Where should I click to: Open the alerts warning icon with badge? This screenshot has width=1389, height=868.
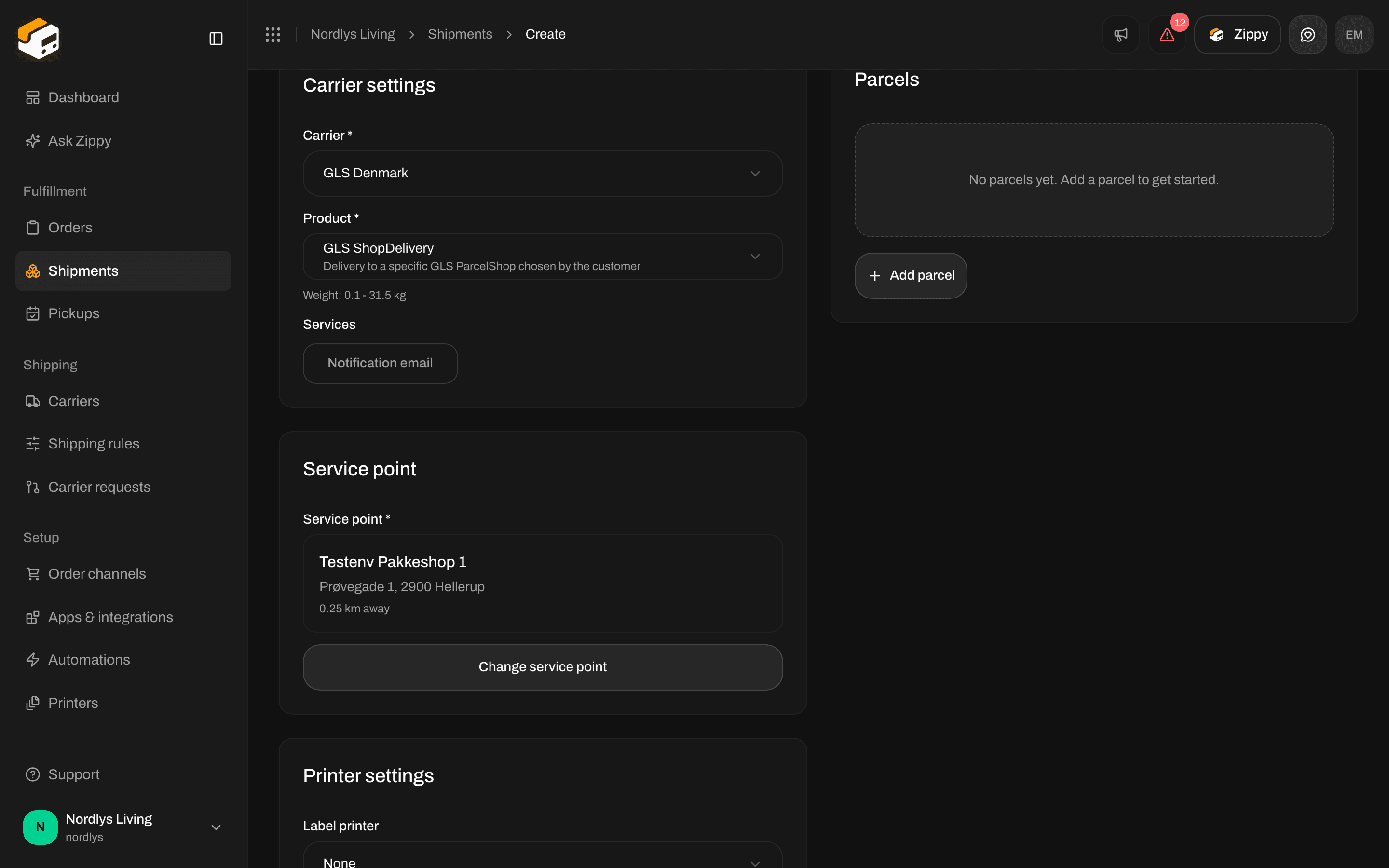point(1167,34)
